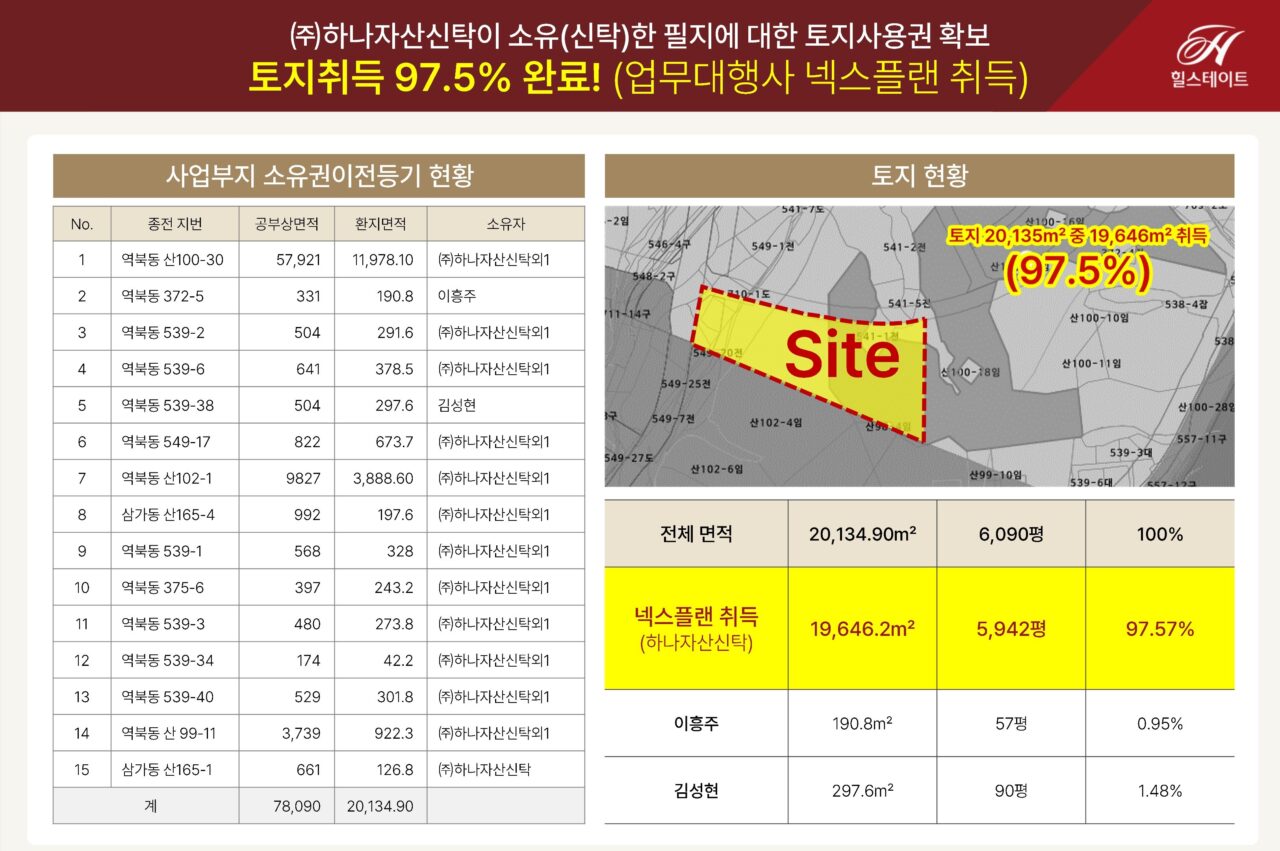The image size is (1280, 851).
Task: Click the cell '역북동 산102-1'
Action: click(166, 478)
